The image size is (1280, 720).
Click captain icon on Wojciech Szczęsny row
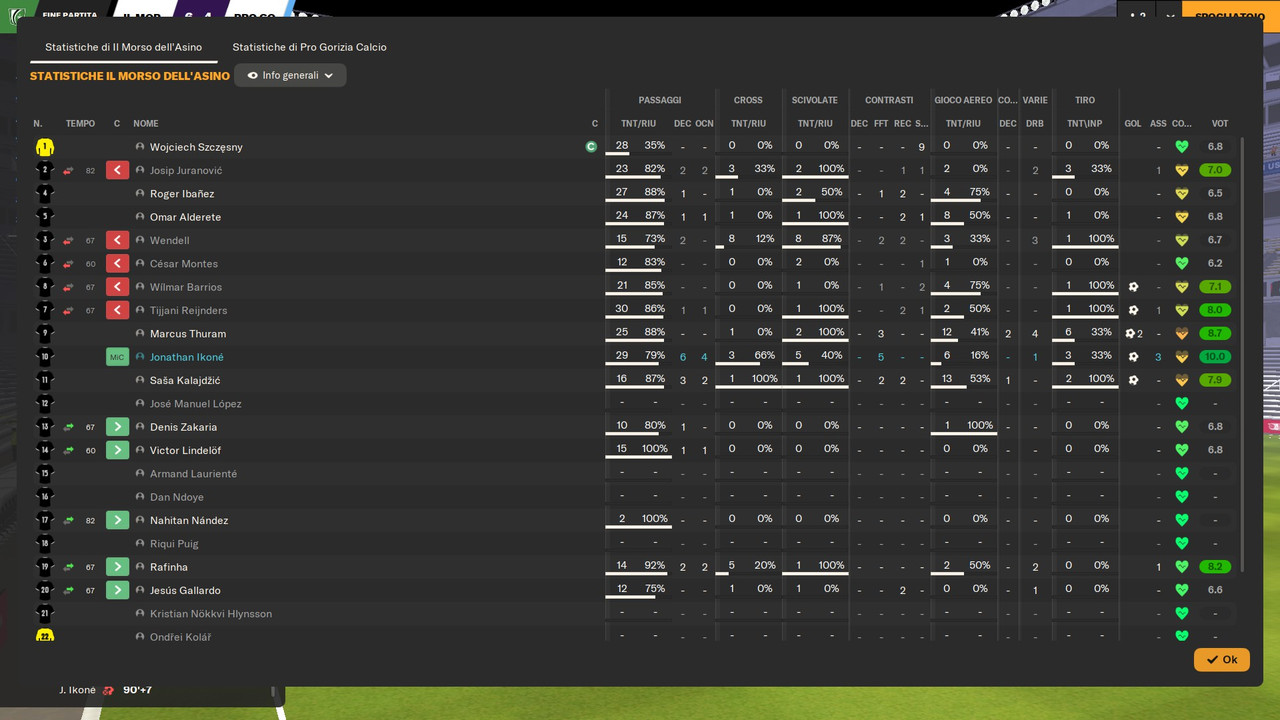point(591,147)
